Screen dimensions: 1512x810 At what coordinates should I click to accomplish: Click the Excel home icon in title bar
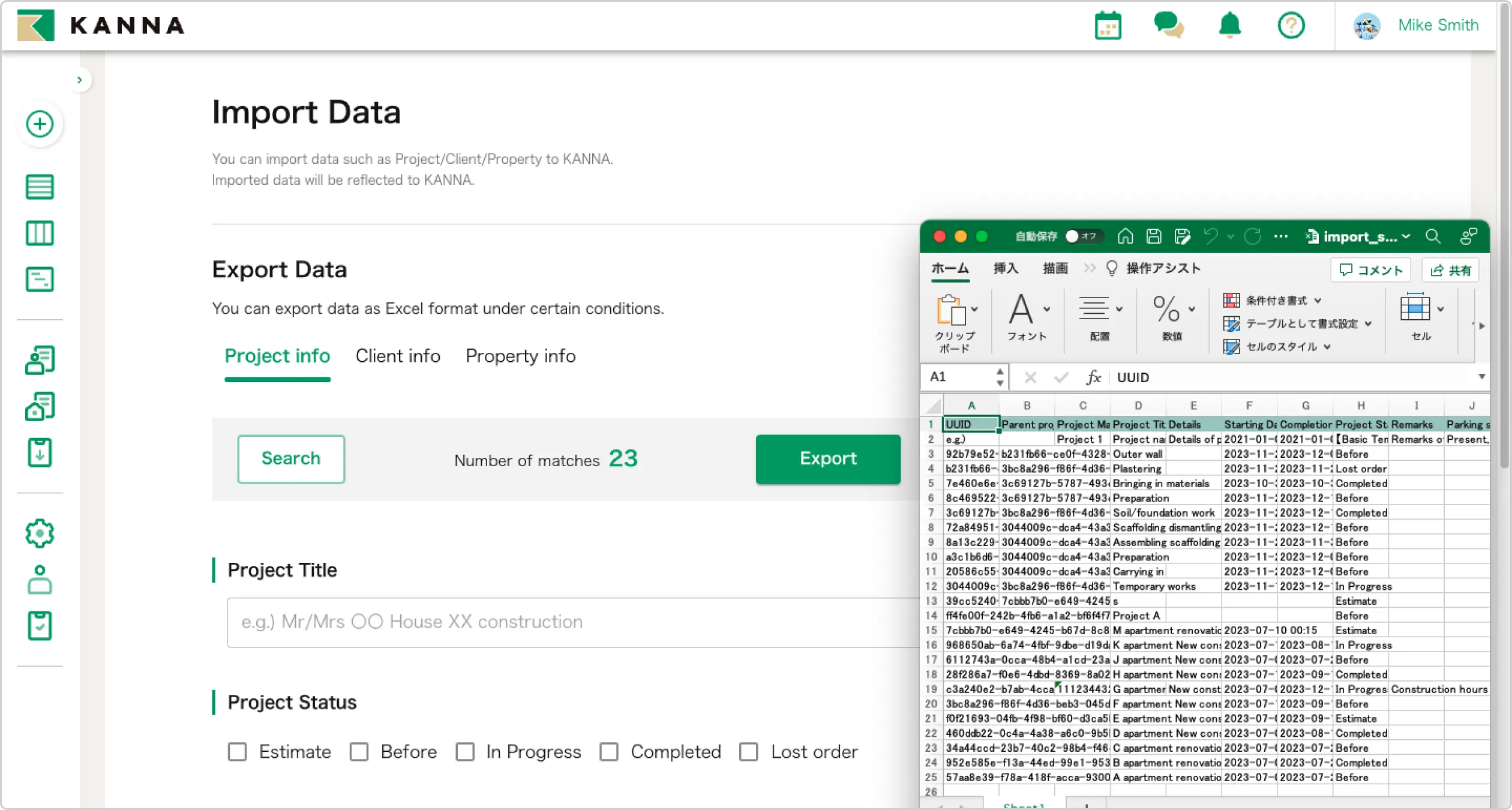1125,236
